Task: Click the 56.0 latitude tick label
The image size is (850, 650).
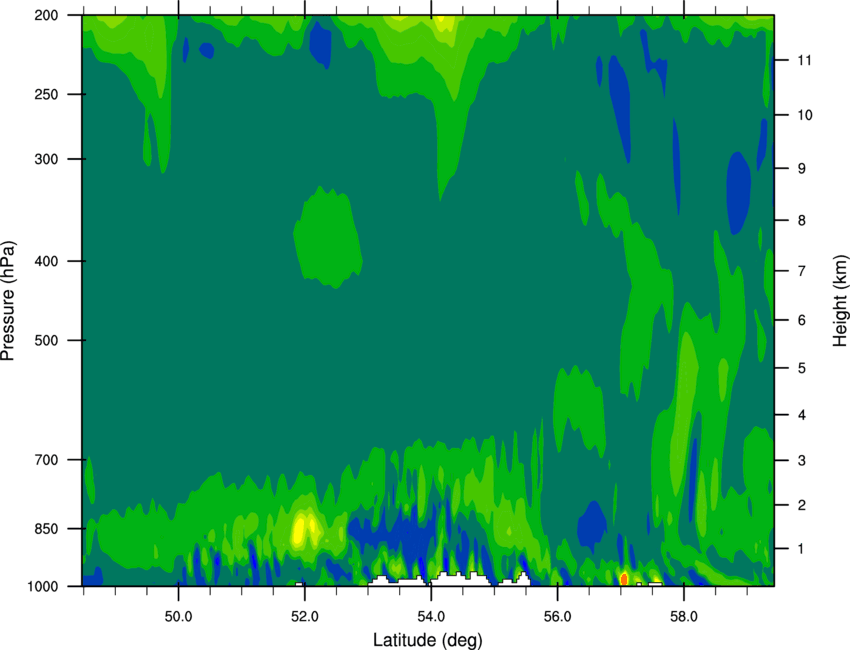Action: (x=558, y=617)
